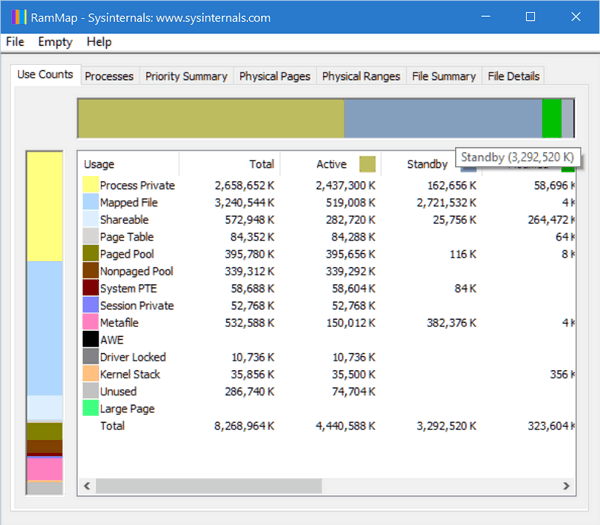The height and width of the screenshot is (525, 600).
Task: Click the left scroll arrow of horizontal scrollbar
Action: pyautogui.click(x=87, y=486)
